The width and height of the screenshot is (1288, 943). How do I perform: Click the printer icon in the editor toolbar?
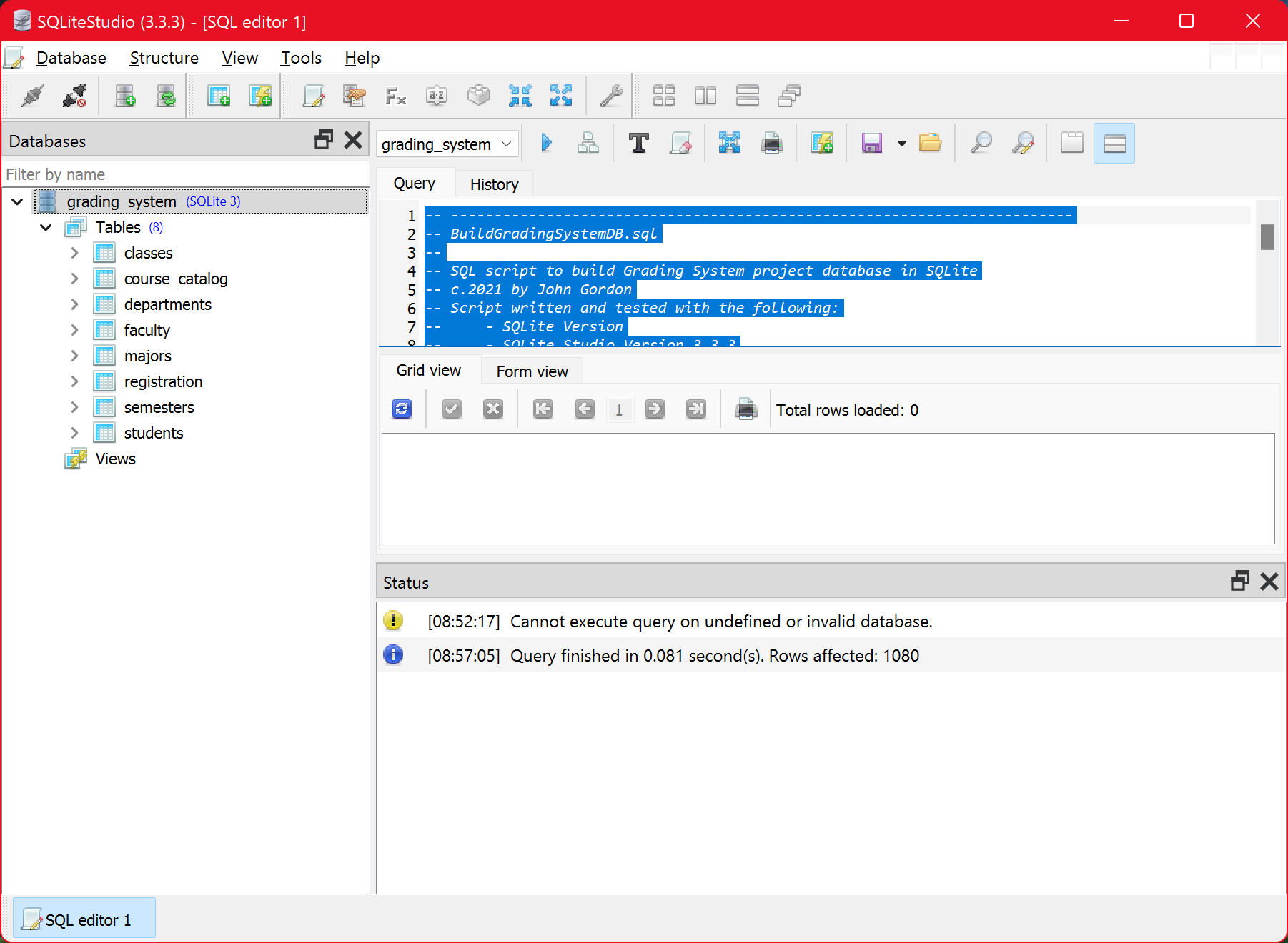771,144
